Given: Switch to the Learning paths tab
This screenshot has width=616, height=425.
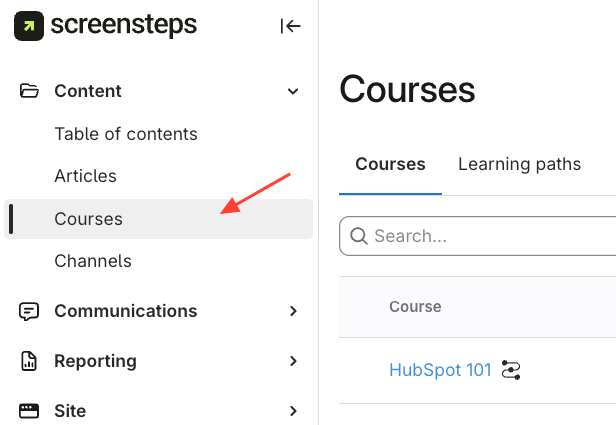Looking at the screenshot, I should tap(519, 164).
